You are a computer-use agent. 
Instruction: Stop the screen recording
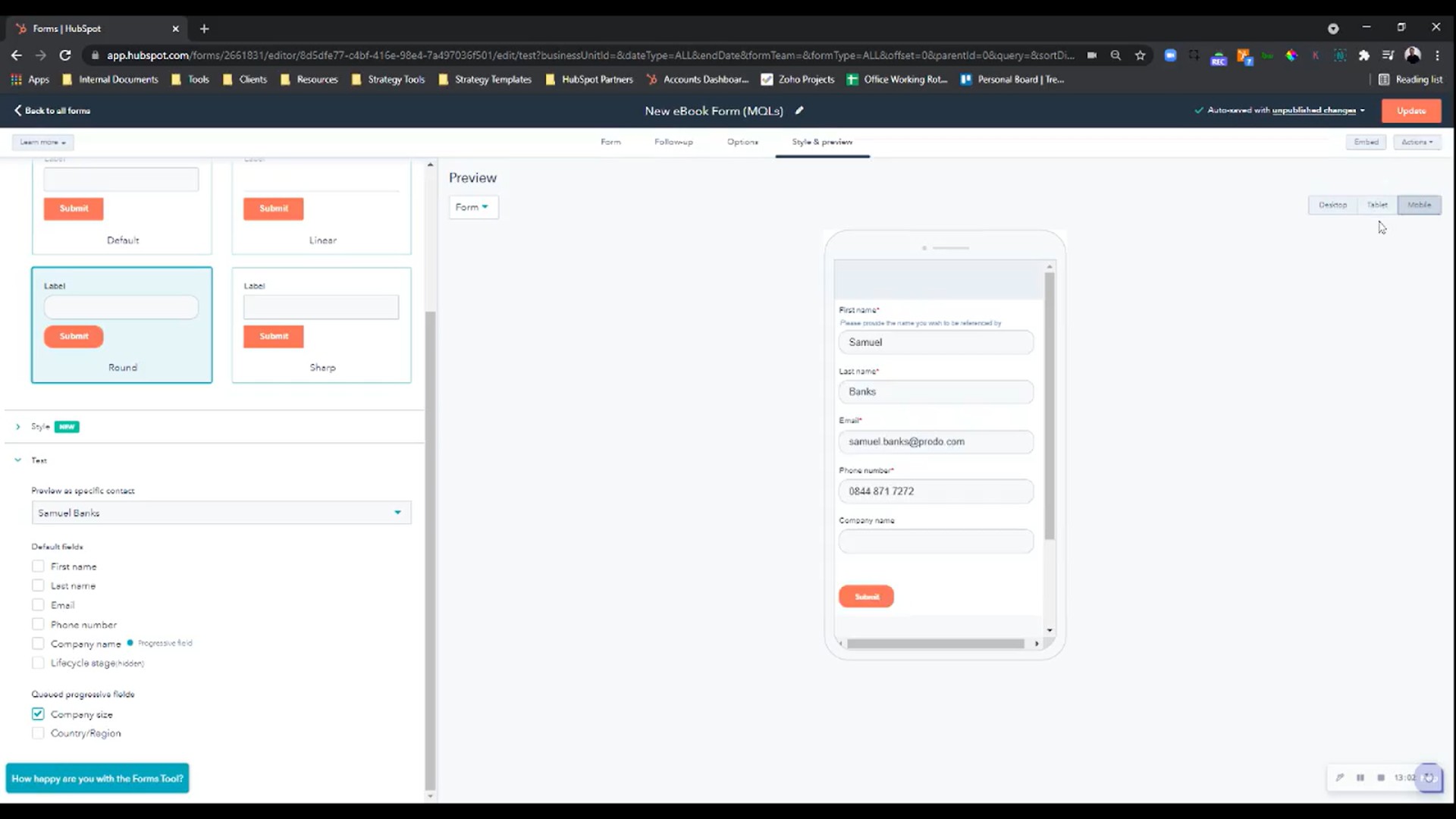(1382, 777)
